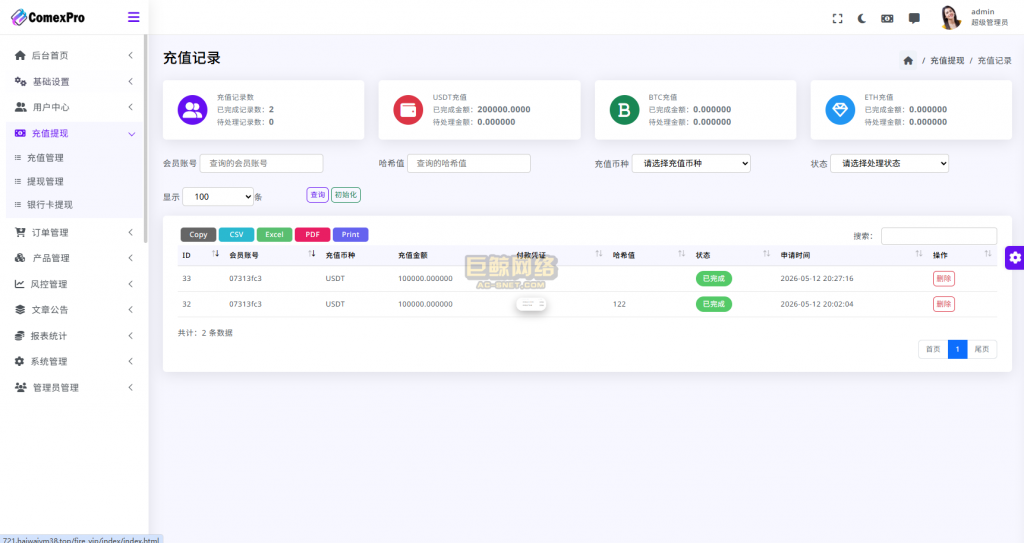Collapse the 充值提现 menu
This screenshot has width=1024, height=543.
[x=74, y=133]
